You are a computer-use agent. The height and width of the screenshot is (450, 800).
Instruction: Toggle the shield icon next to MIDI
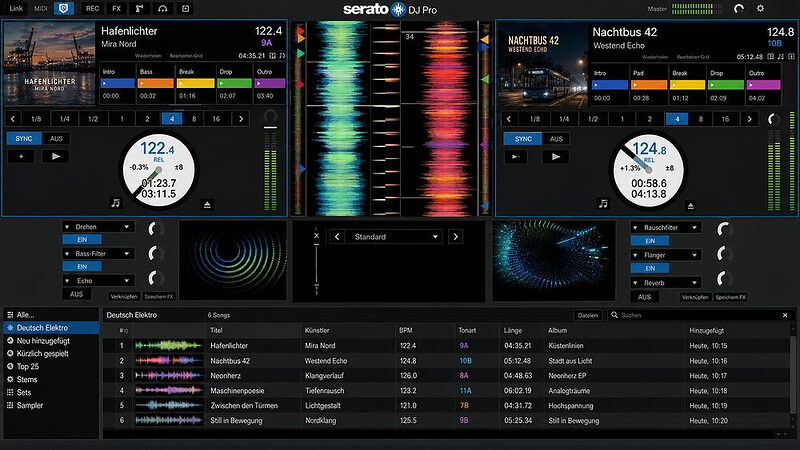64,8
